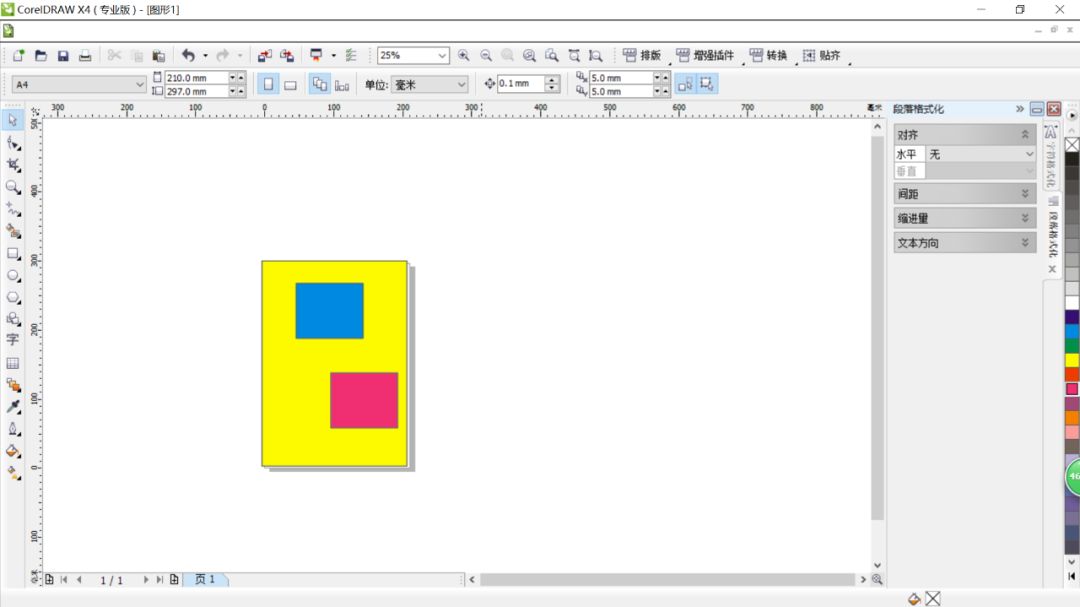Select the Rectangle tool
The width and height of the screenshot is (1080, 607).
[x=12, y=254]
